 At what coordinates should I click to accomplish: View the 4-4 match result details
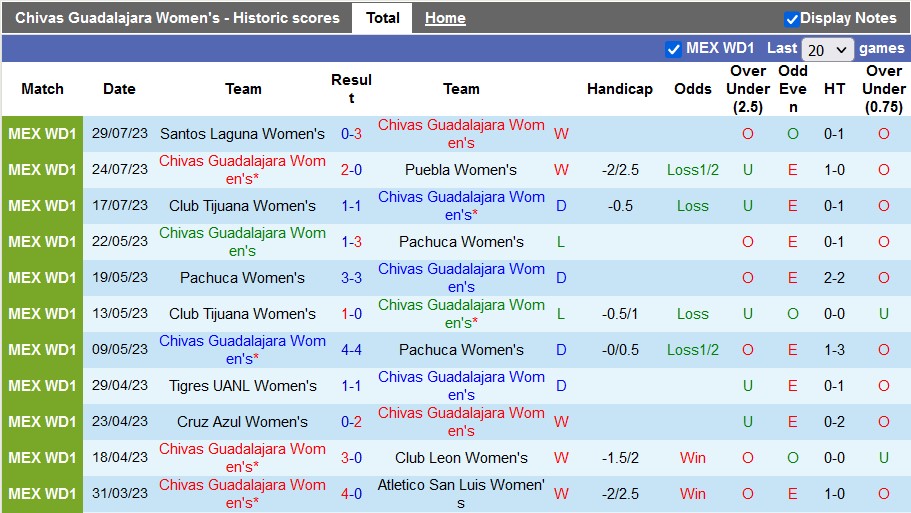tap(351, 350)
